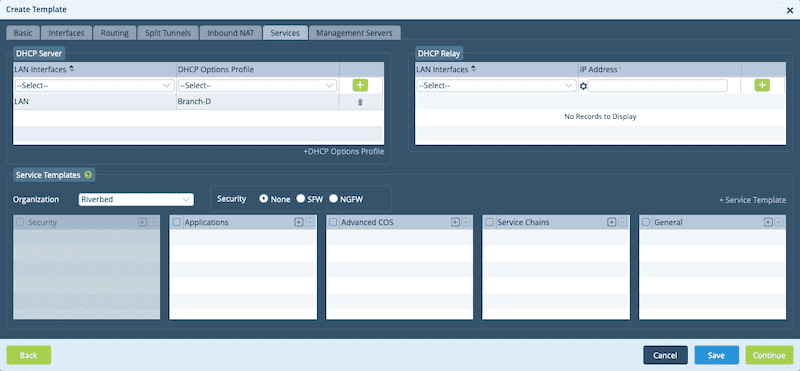Open the gear icon beside IP Address field
The height and width of the screenshot is (371, 800).
click(x=584, y=86)
